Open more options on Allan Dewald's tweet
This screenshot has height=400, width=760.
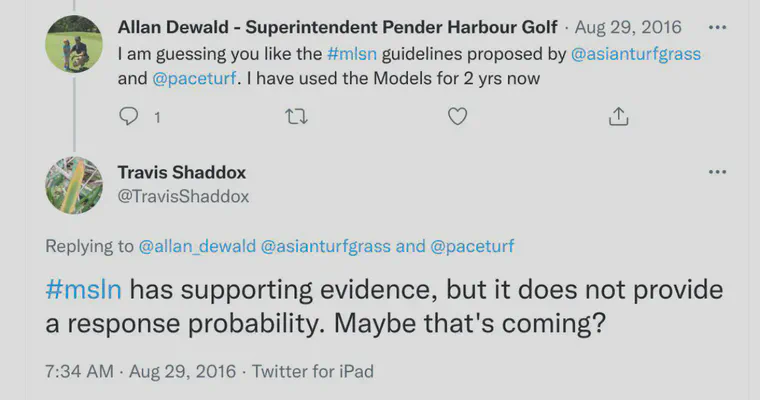[717, 28]
